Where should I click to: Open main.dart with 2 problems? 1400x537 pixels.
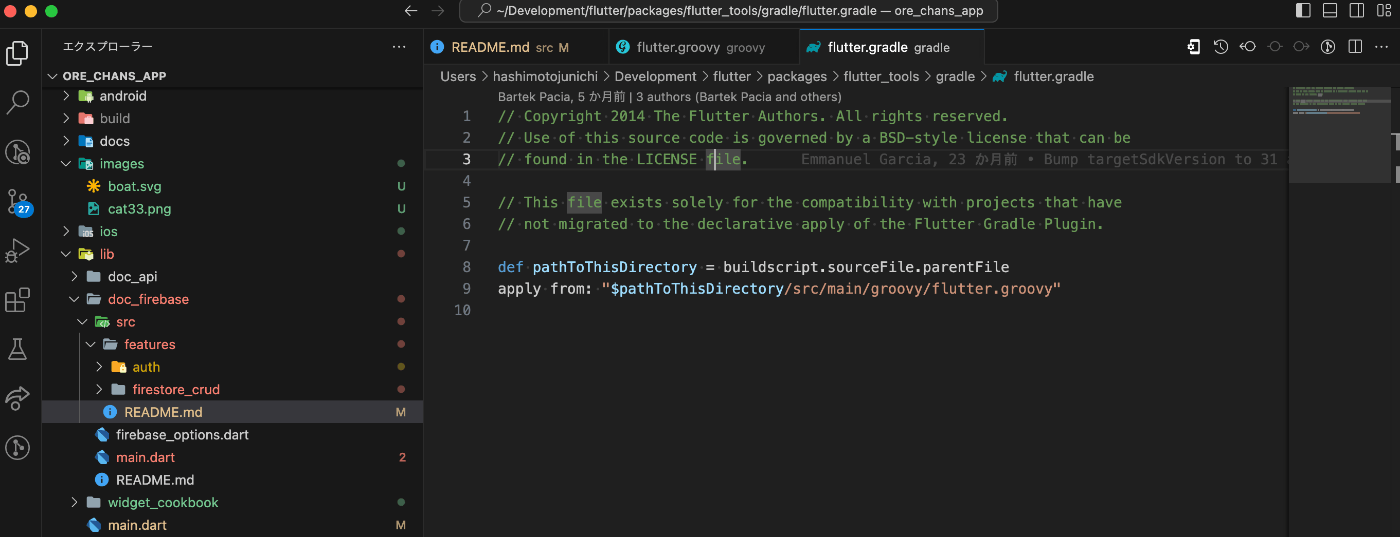tap(232, 457)
